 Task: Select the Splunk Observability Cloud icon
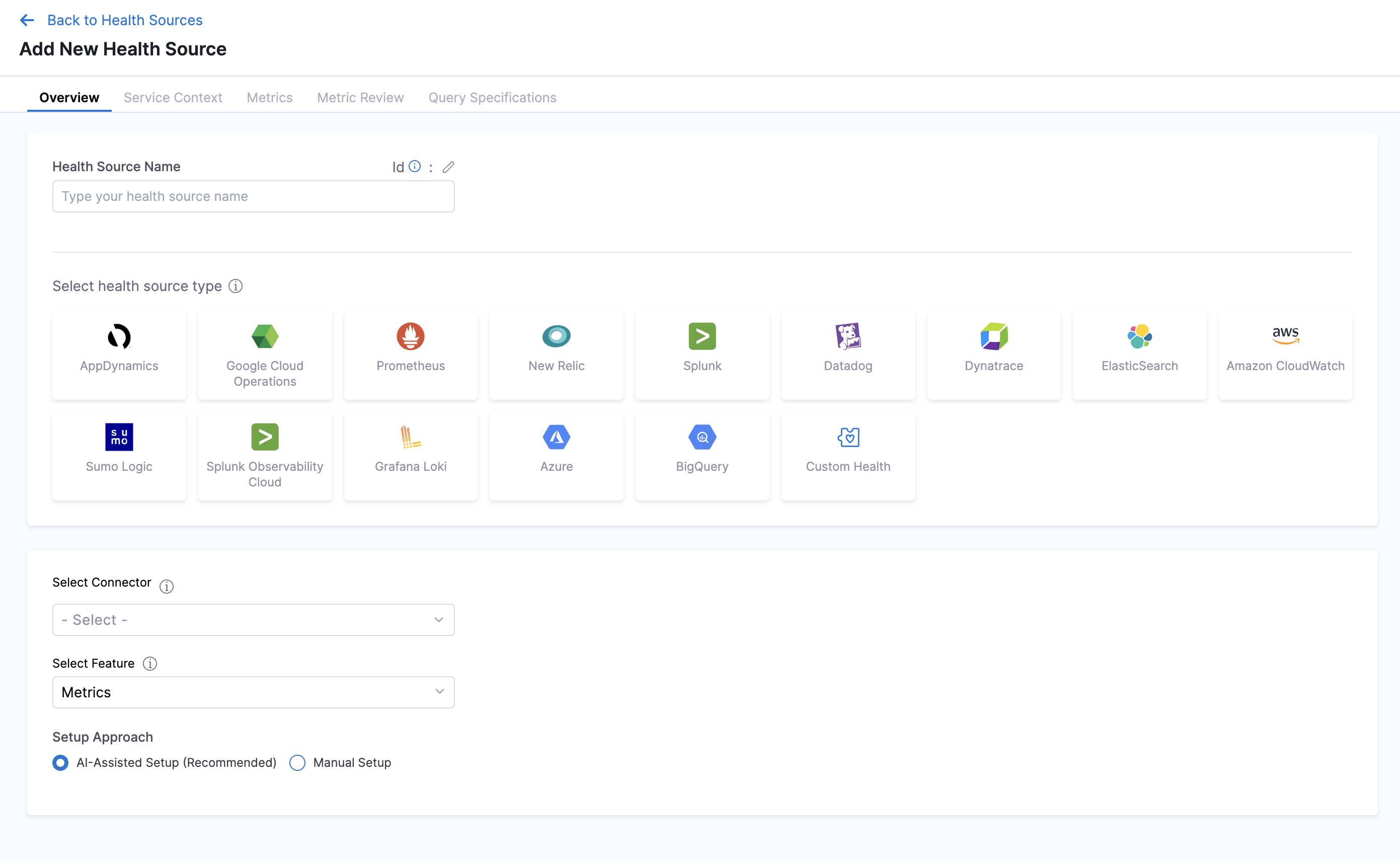click(265, 437)
